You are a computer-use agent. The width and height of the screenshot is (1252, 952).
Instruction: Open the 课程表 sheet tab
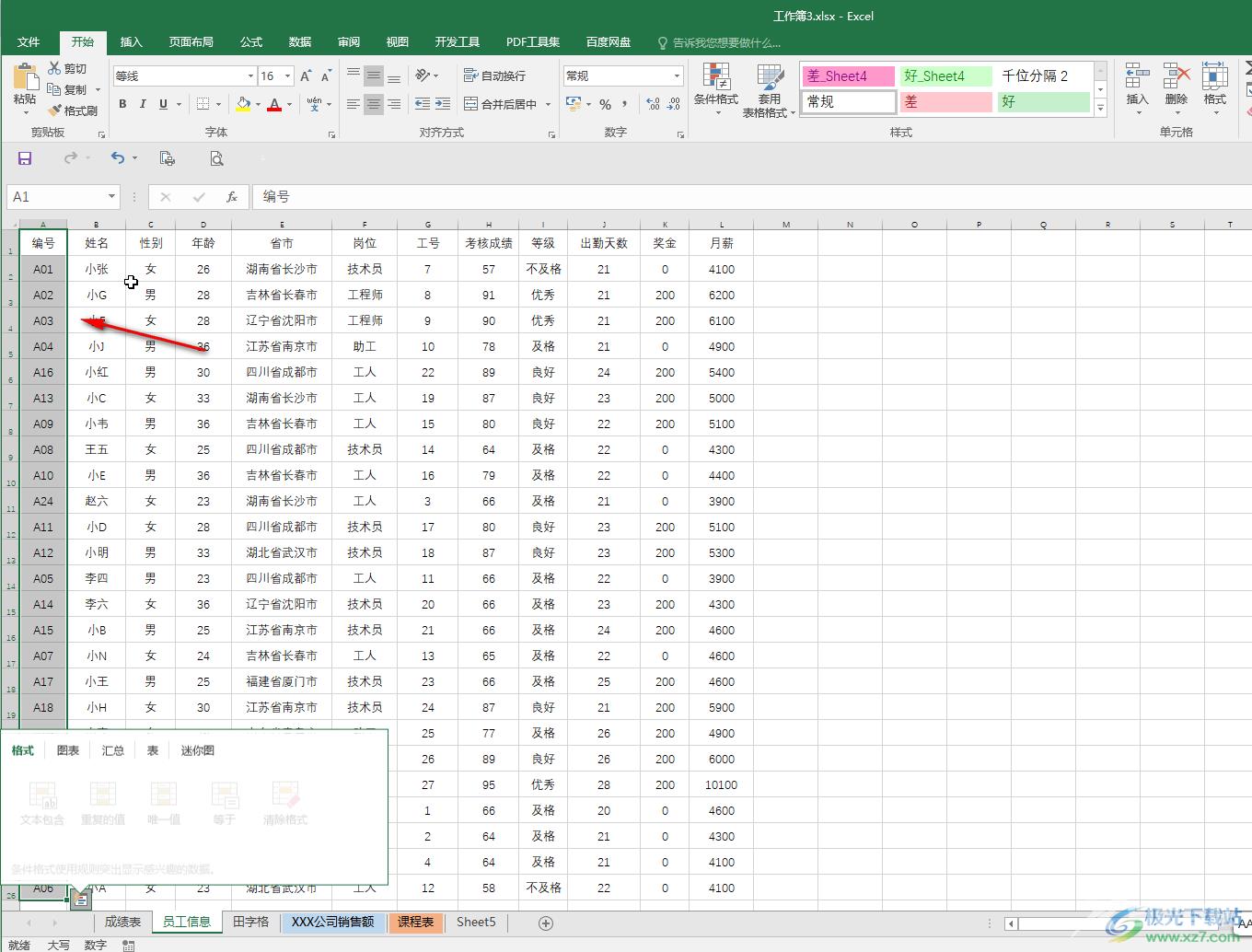(415, 922)
